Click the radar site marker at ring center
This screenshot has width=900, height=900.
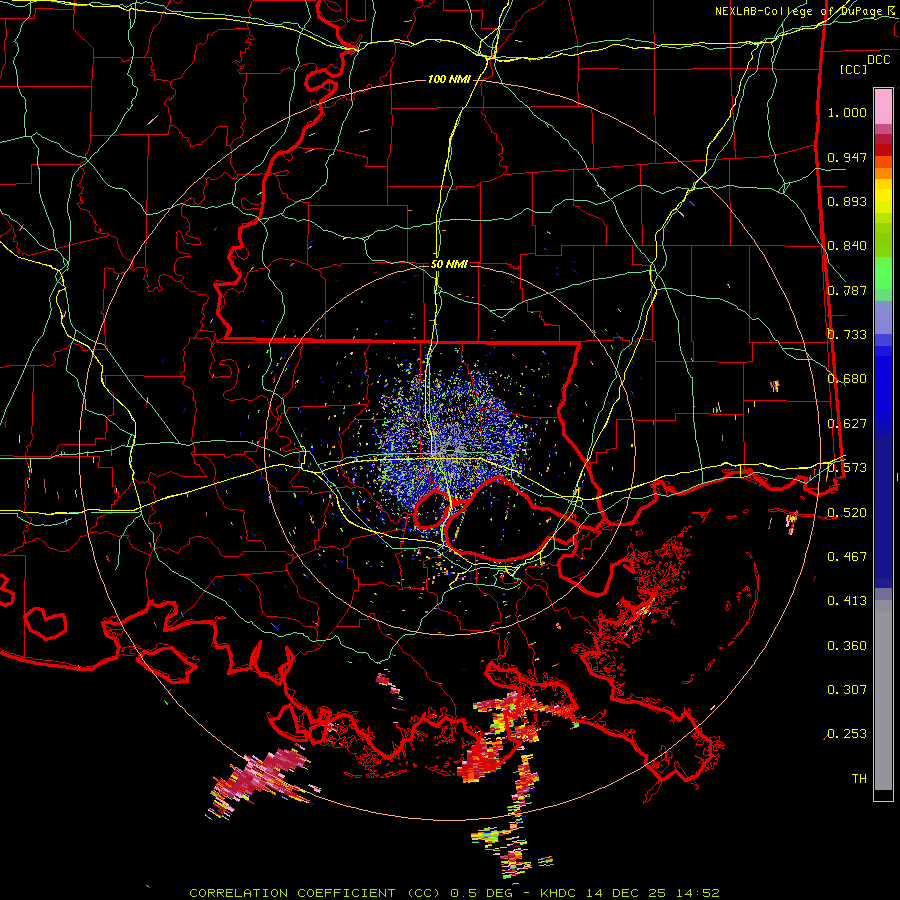tap(450, 451)
